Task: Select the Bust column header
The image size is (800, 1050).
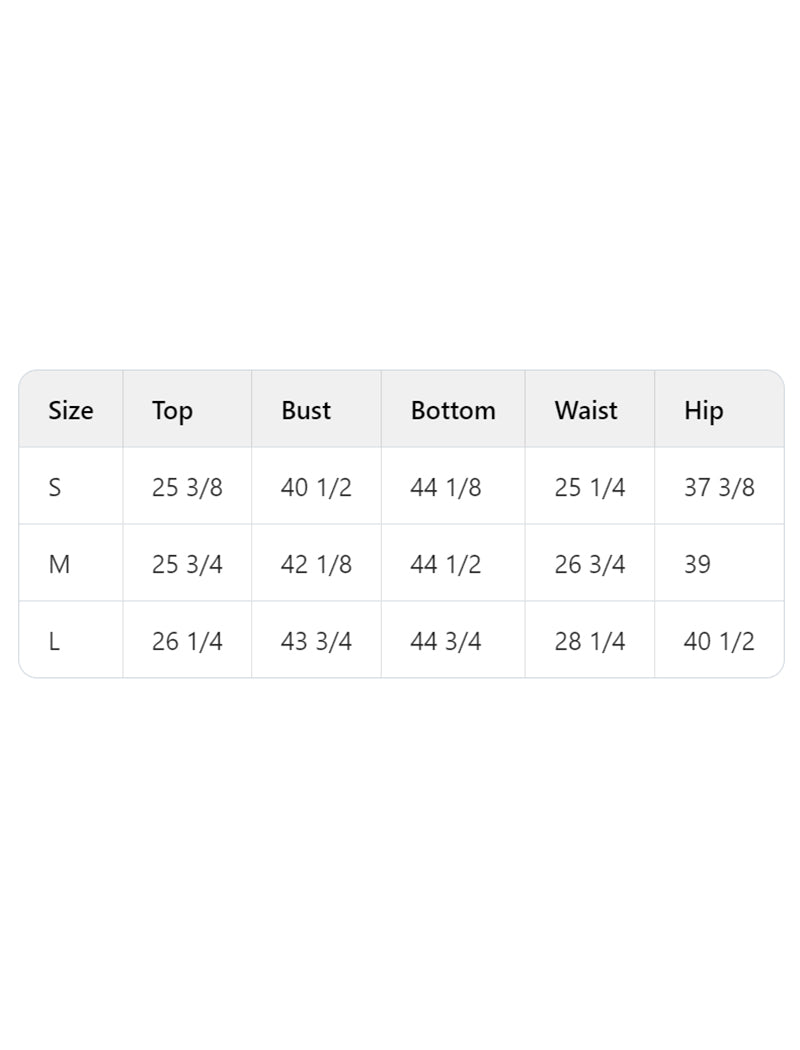Action: point(306,410)
